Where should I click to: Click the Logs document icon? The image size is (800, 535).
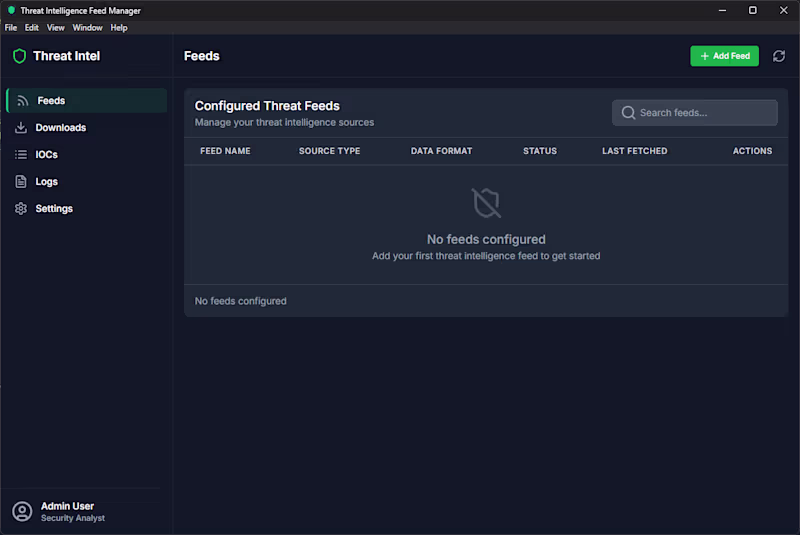[x=21, y=182]
